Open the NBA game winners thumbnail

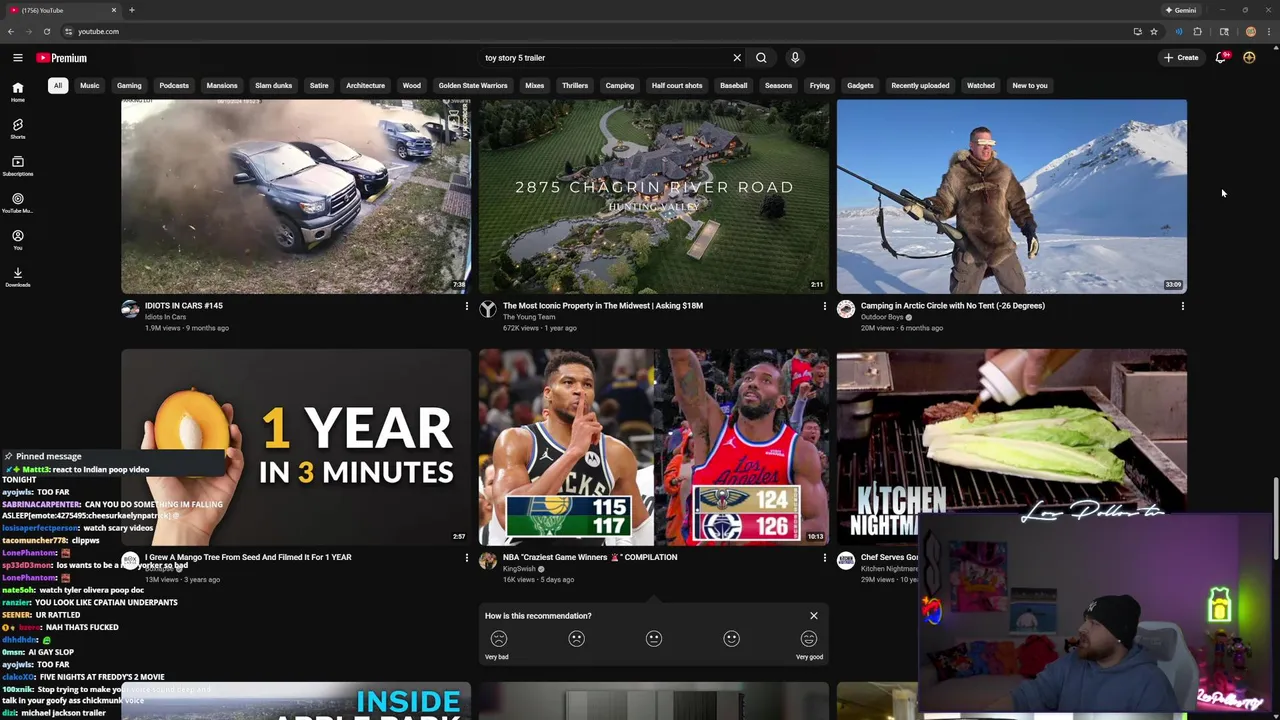click(654, 447)
